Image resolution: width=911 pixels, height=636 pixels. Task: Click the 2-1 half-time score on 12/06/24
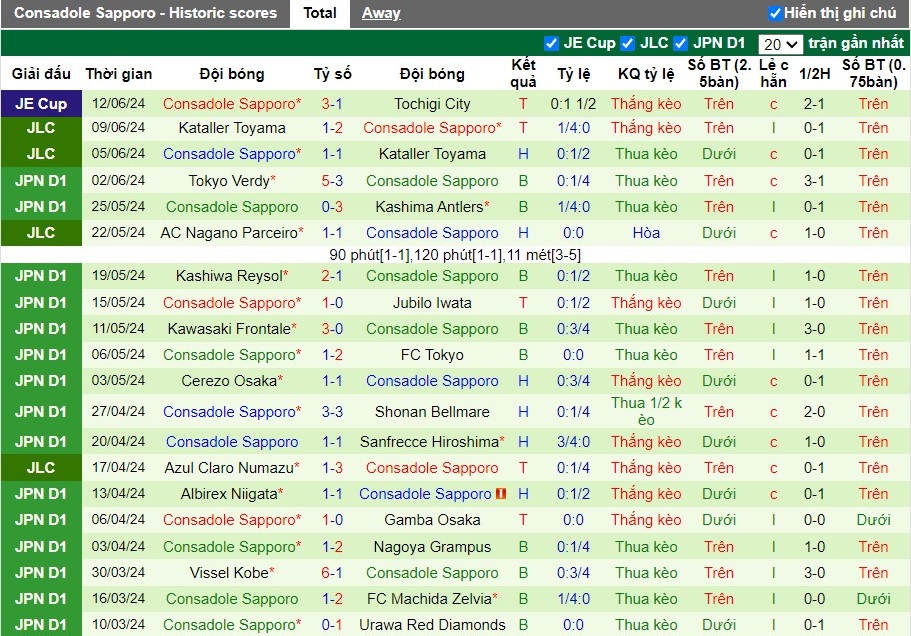(x=814, y=104)
